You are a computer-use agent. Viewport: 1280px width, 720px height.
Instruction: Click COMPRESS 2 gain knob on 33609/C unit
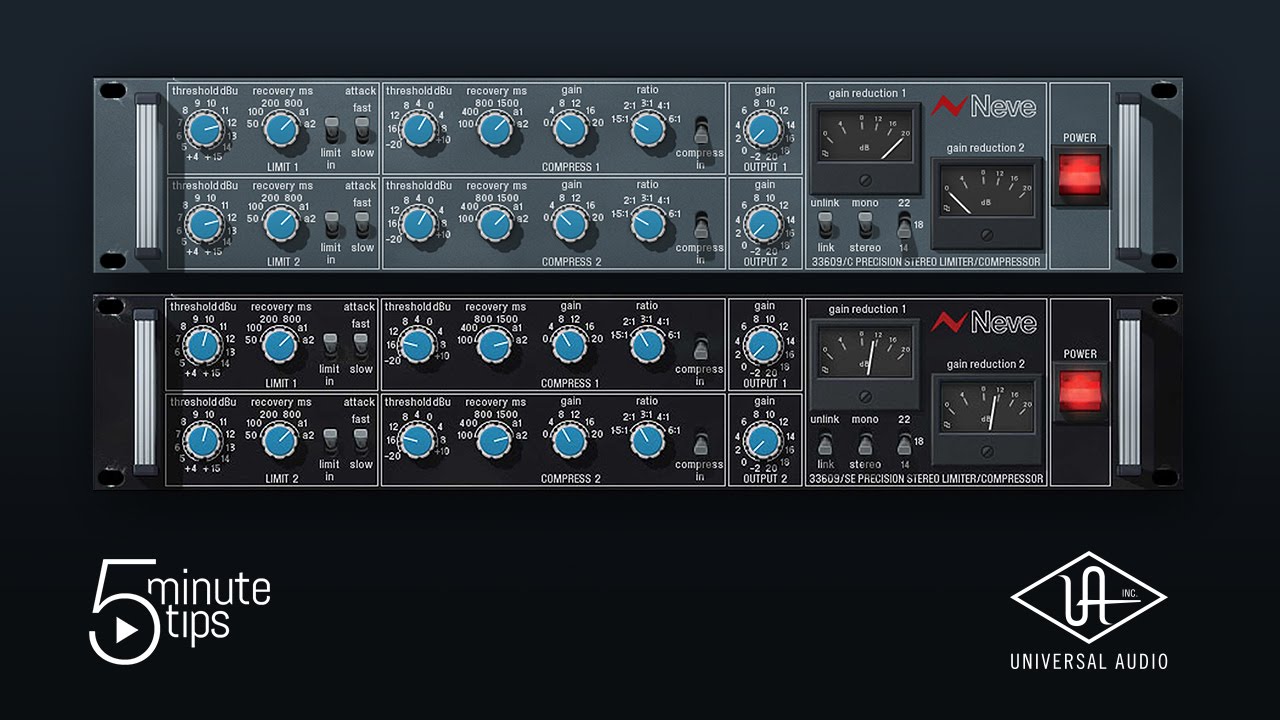coord(570,224)
